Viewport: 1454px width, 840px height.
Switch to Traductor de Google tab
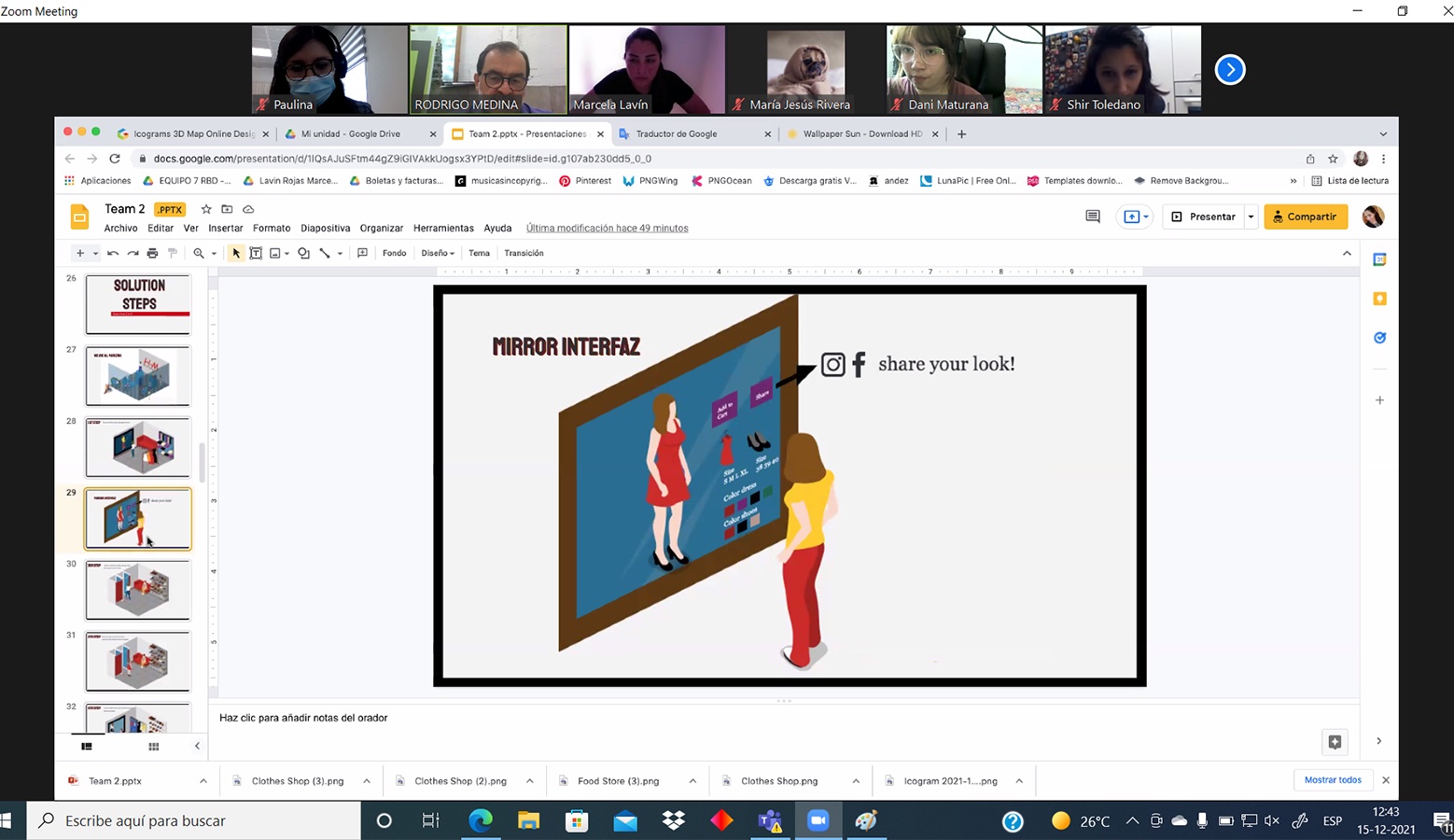click(676, 133)
